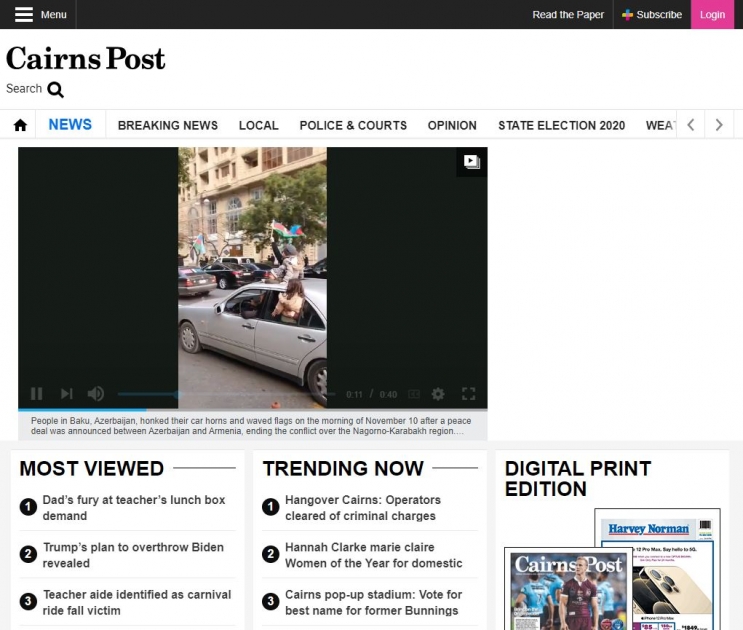Skip to next video

tap(67, 394)
